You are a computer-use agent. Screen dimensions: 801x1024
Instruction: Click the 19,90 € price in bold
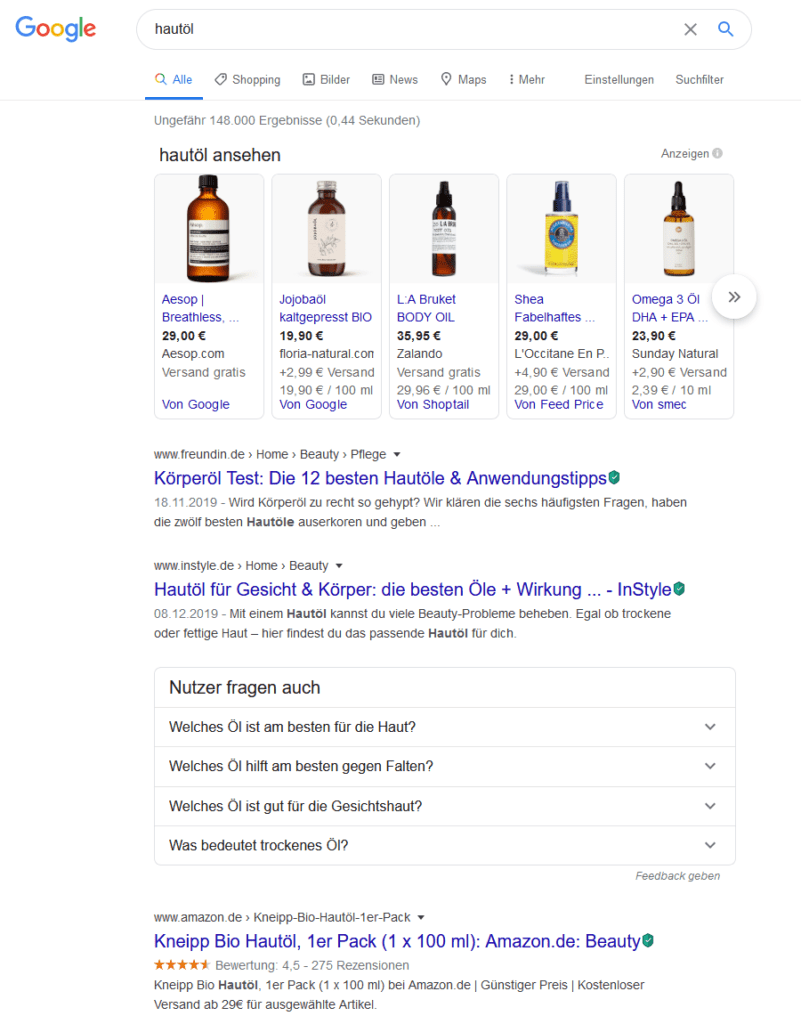pos(301,336)
